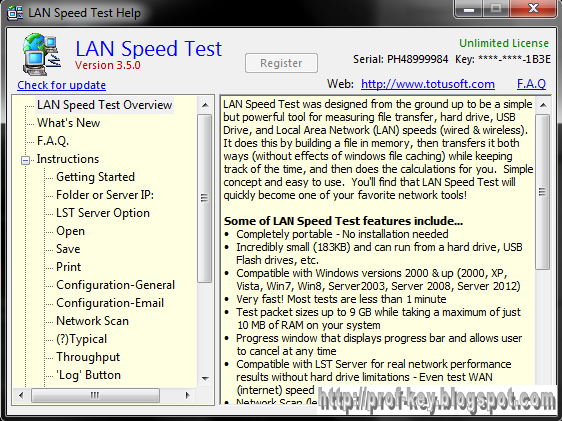Click the Unlimited License text
This screenshot has height=421, width=562.
pyautogui.click(x=504, y=43)
